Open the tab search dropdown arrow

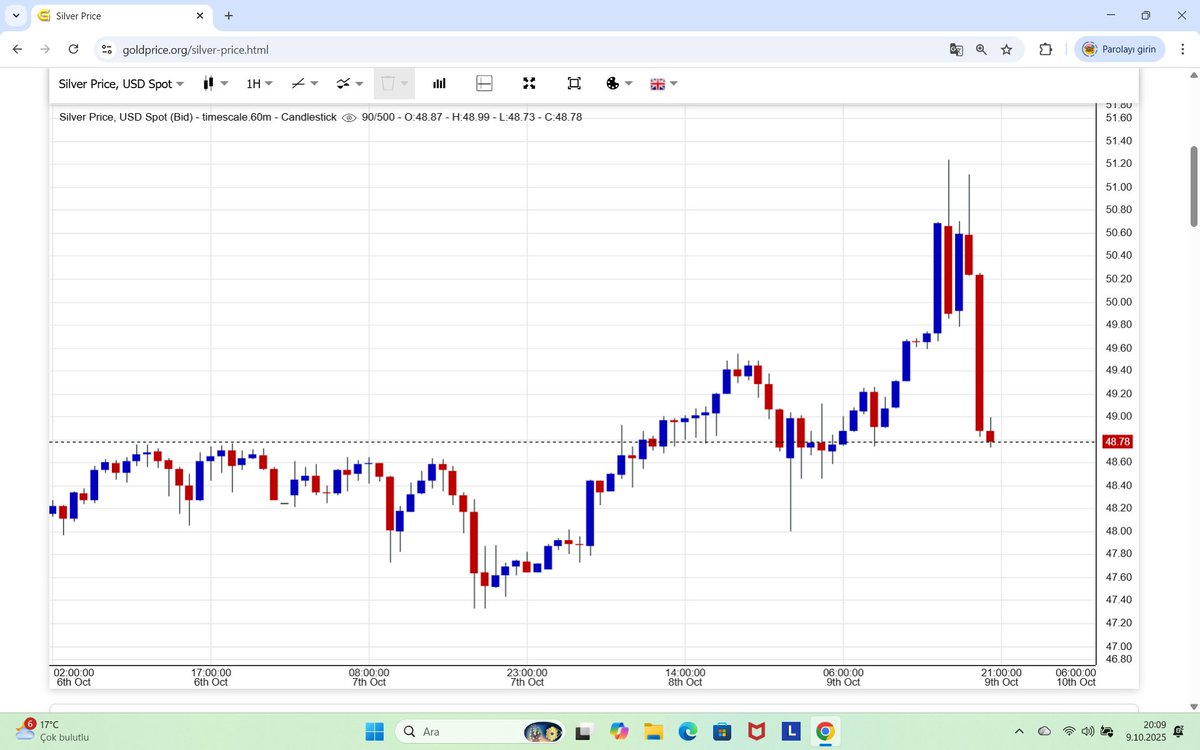click(x=15, y=16)
